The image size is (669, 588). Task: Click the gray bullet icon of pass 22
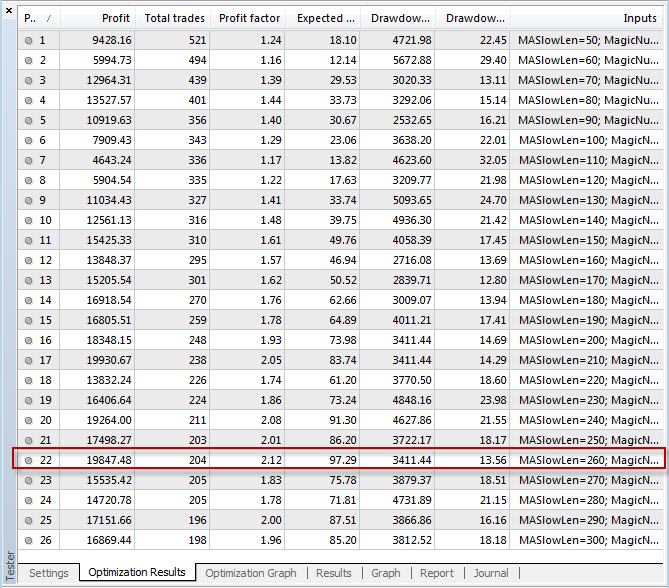[28, 460]
